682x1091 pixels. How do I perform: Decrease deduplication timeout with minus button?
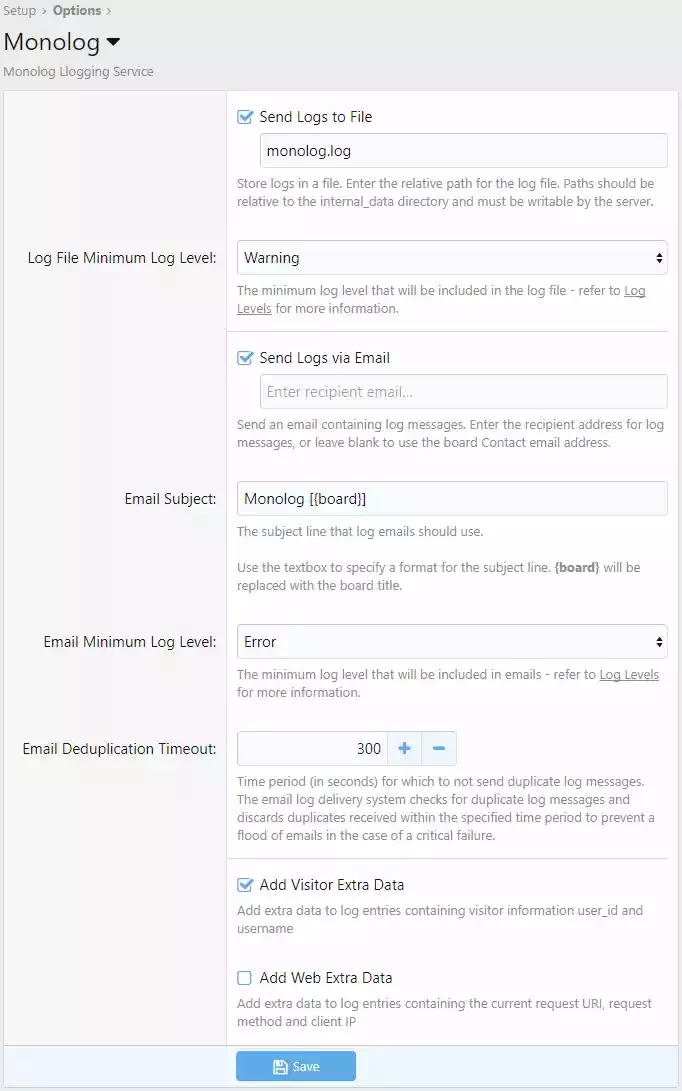pos(439,749)
